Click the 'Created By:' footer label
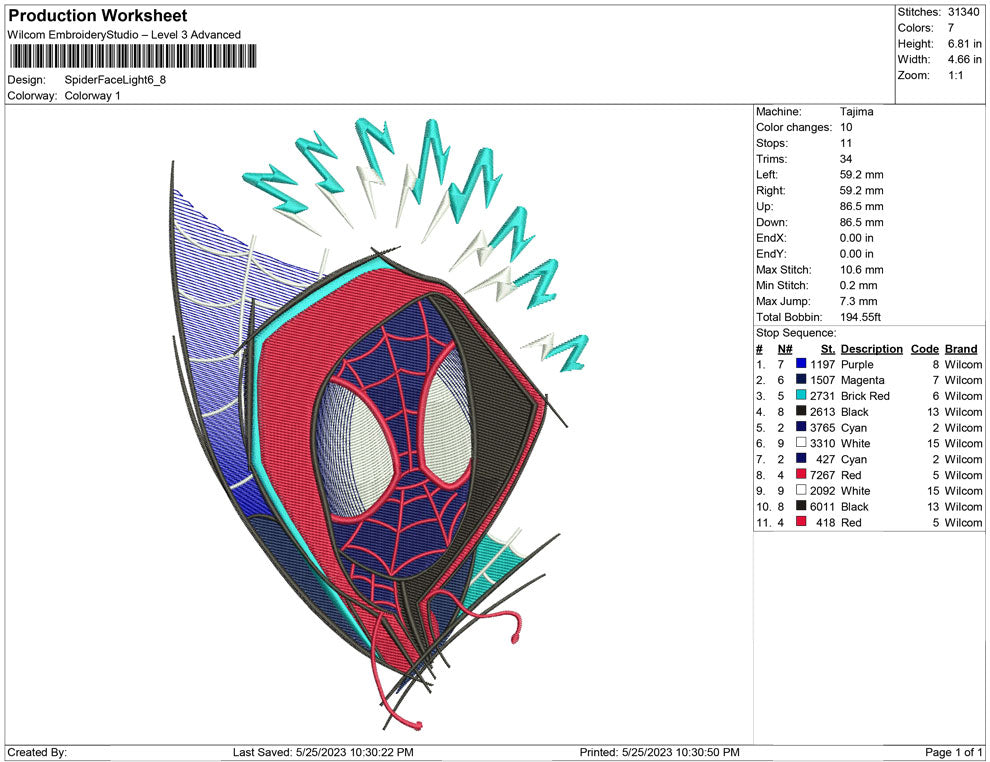The height and width of the screenshot is (762, 990). click(37, 752)
